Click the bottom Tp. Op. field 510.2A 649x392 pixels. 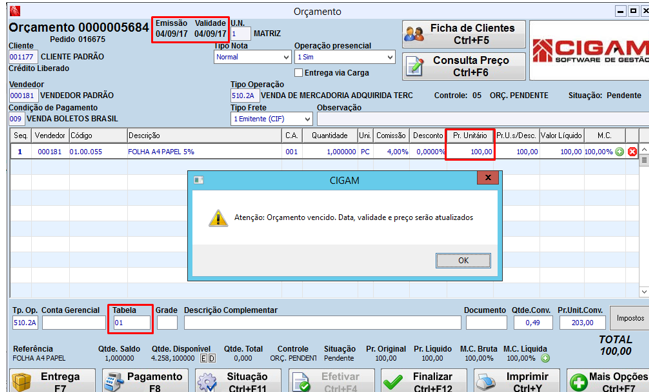click(25, 322)
